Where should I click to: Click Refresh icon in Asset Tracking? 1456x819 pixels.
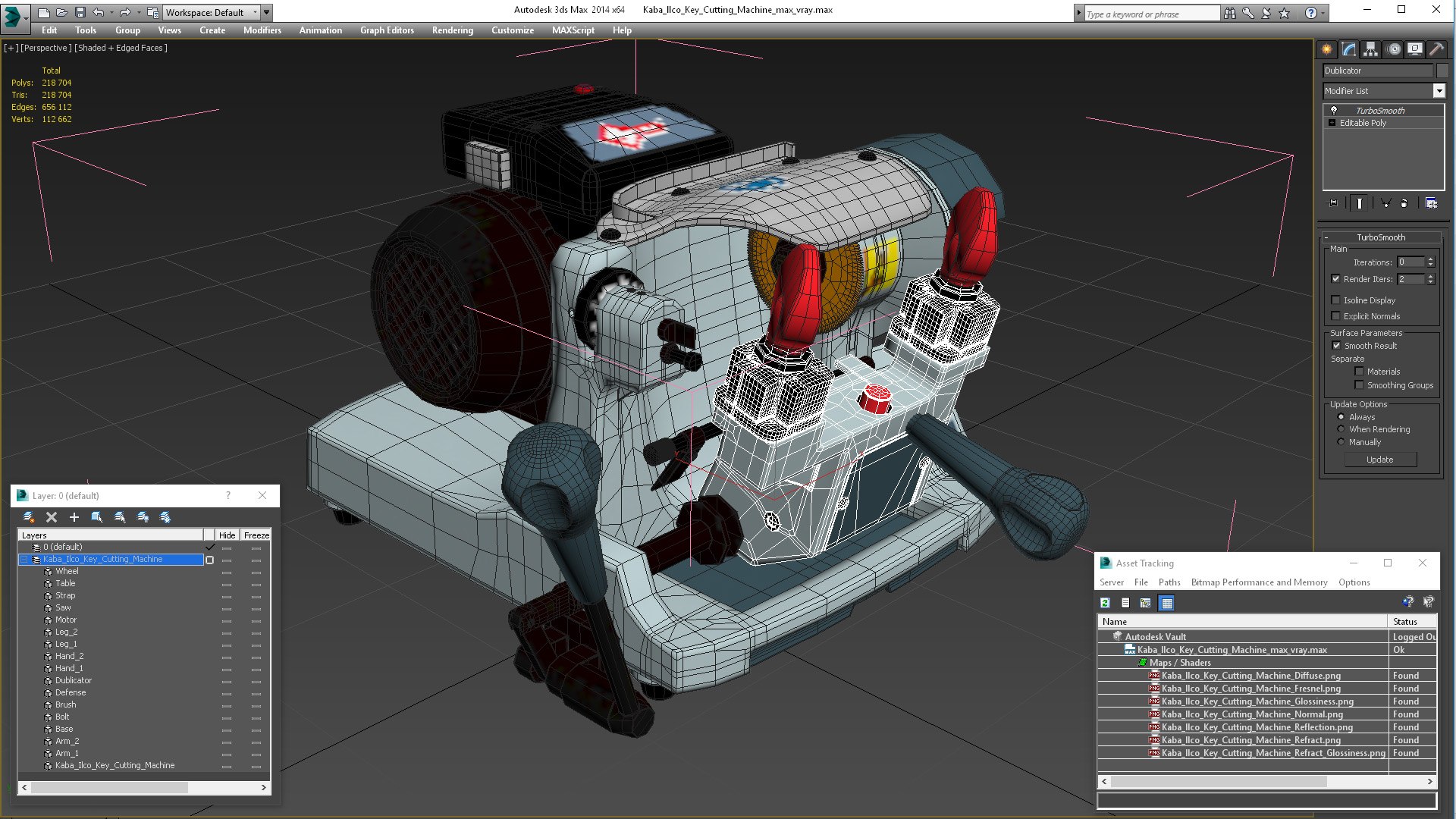point(1105,603)
